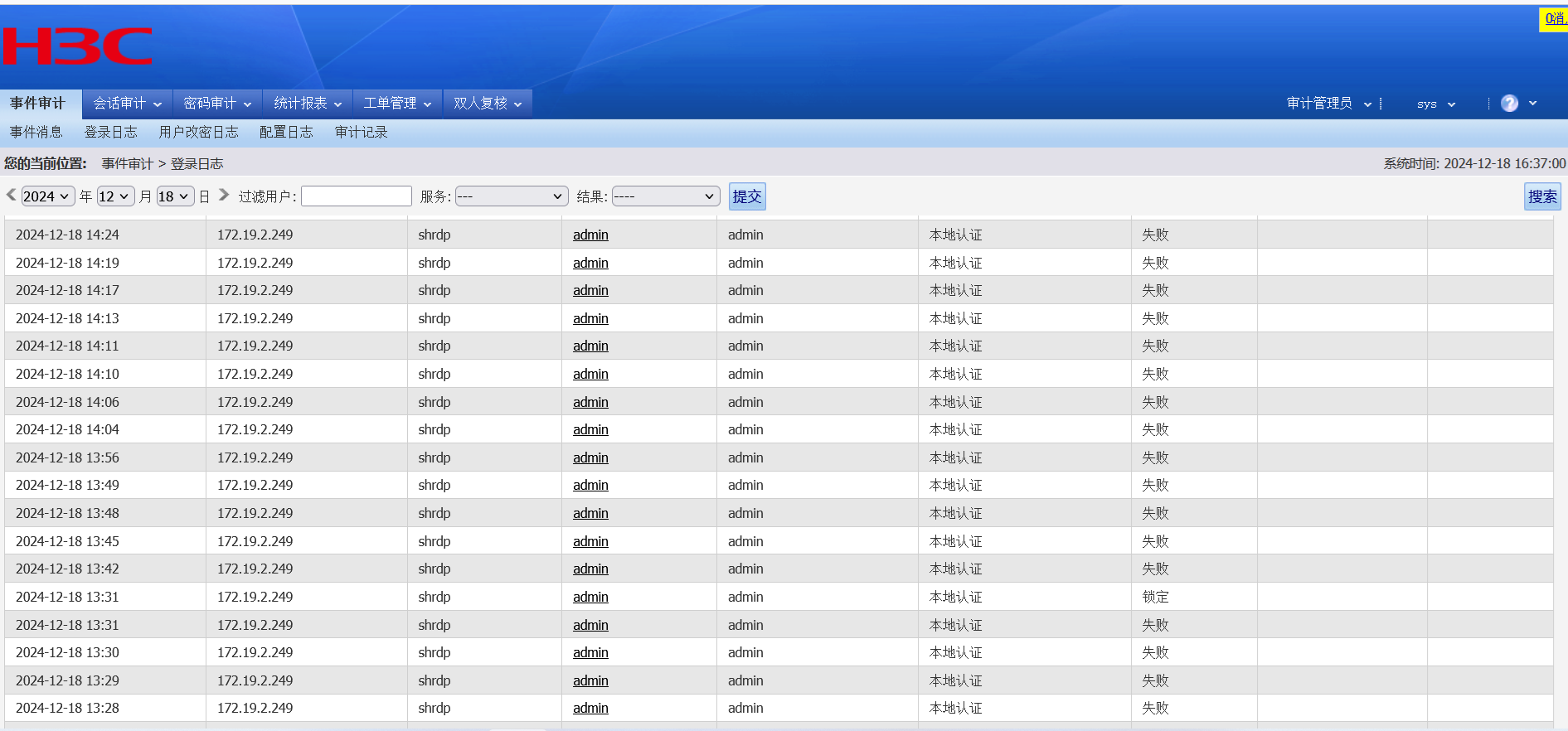The width and height of the screenshot is (1568, 731).
Task: Open the month 12 dropdown
Action: [115, 196]
